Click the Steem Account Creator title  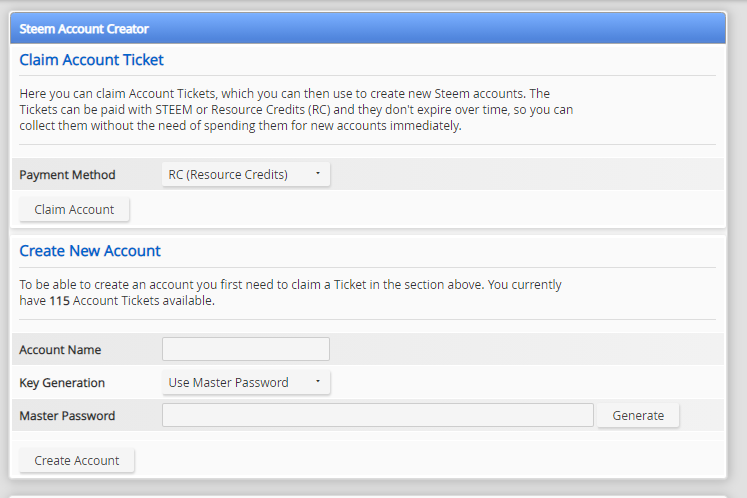click(84, 29)
